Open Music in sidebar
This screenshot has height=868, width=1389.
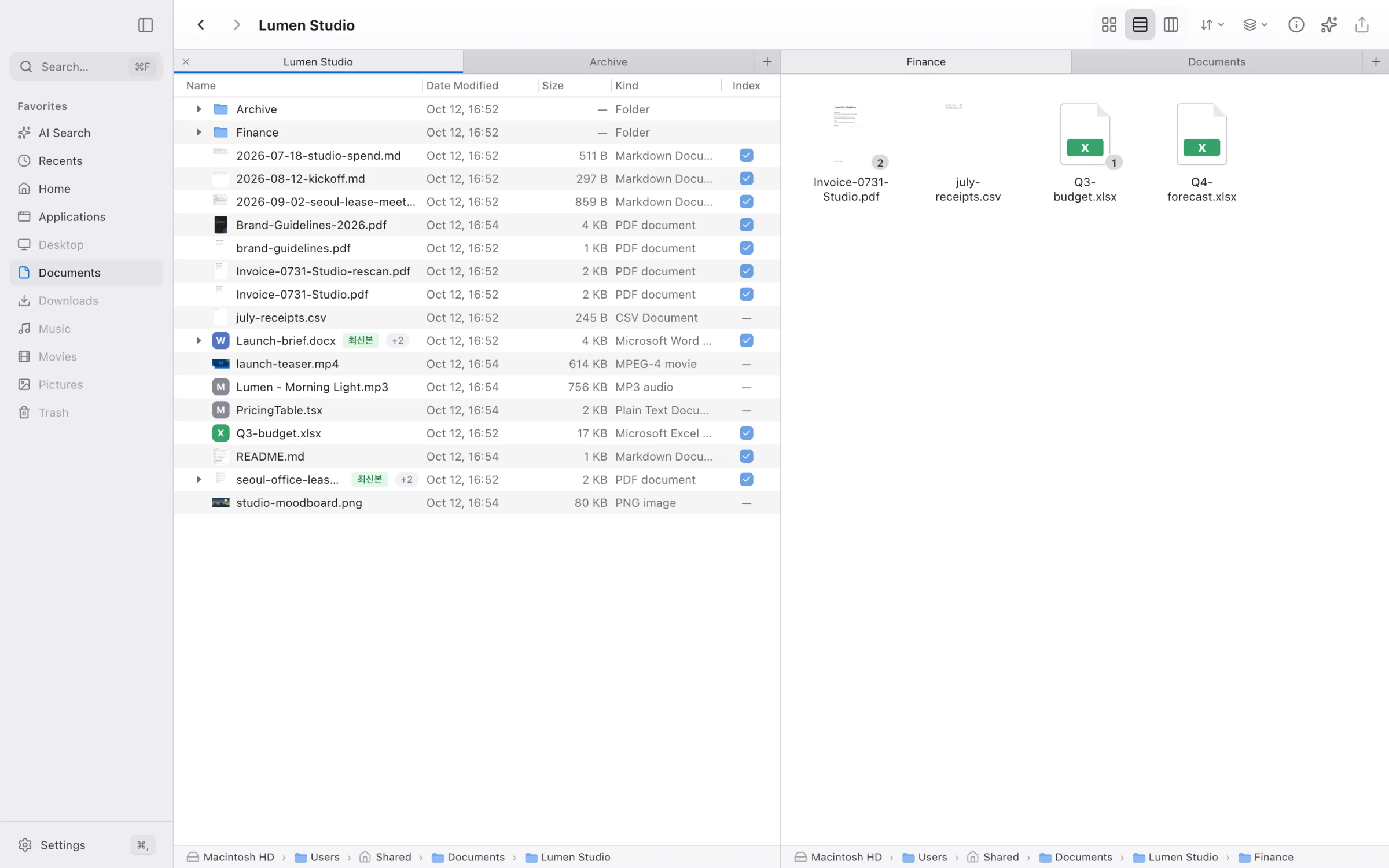point(86,328)
